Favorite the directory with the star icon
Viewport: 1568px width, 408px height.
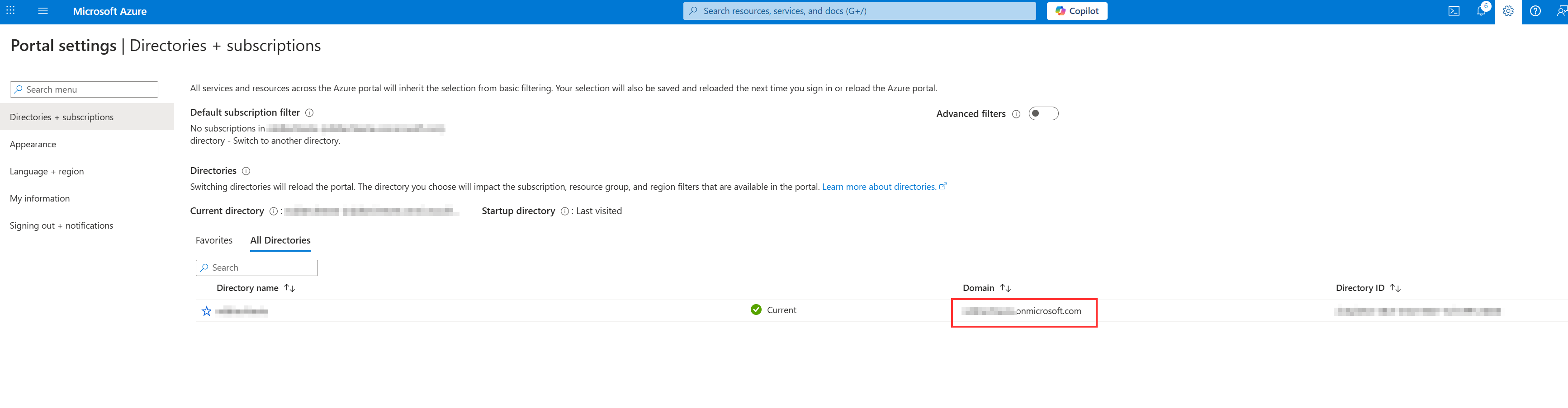pyautogui.click(x=206, y=311)
